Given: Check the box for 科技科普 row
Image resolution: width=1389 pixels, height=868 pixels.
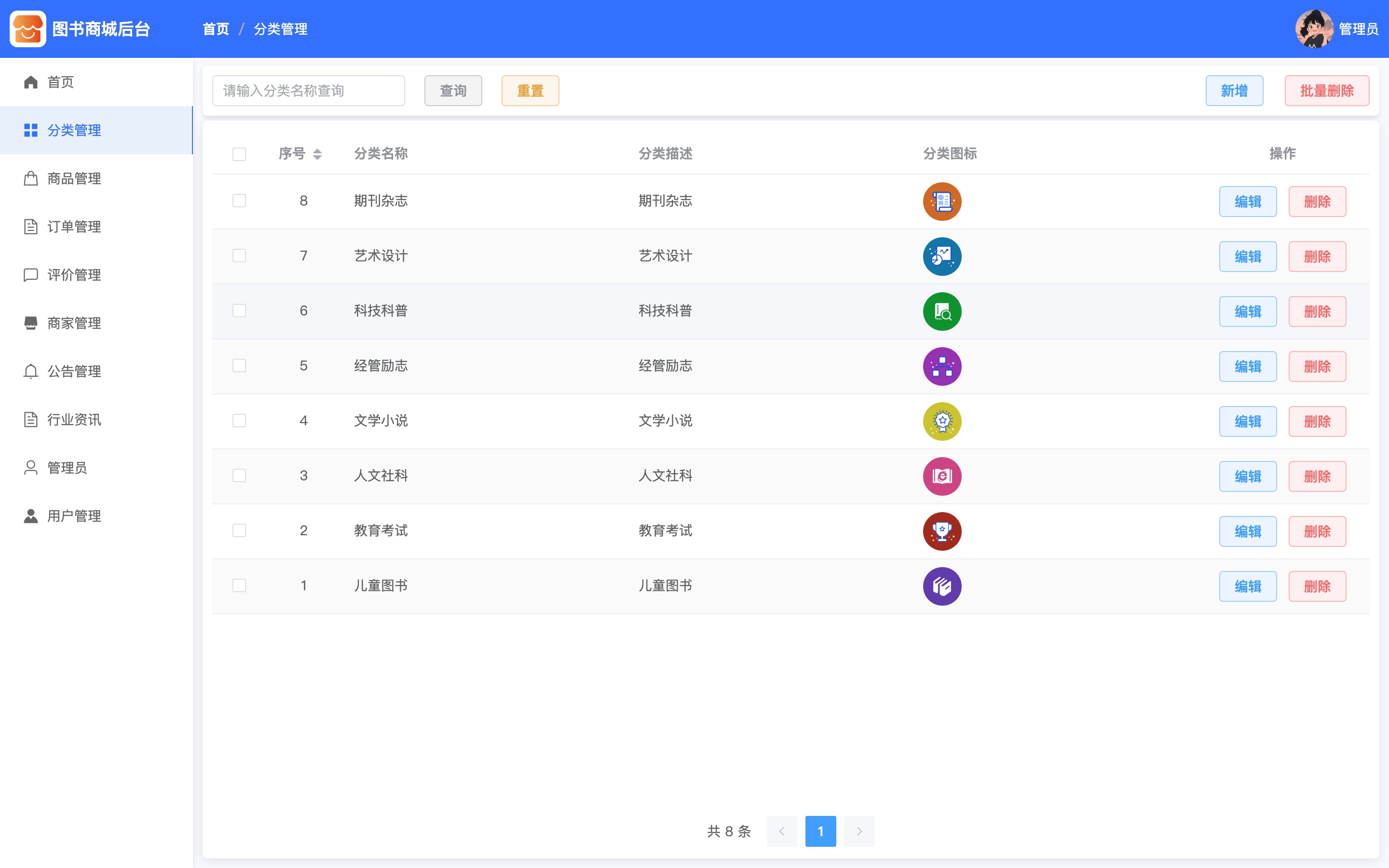Looking at the screenshot, I should point(239,311).
